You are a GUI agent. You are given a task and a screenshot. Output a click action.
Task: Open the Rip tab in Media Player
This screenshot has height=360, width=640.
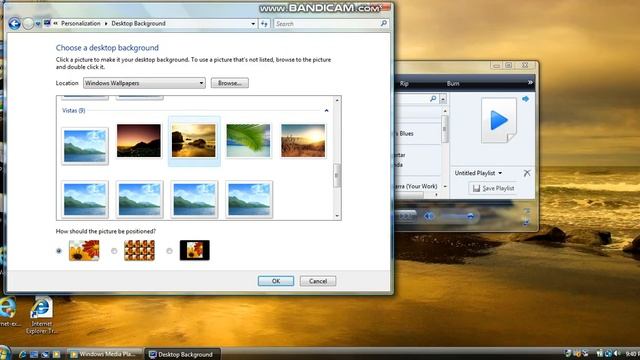point(404,83)
